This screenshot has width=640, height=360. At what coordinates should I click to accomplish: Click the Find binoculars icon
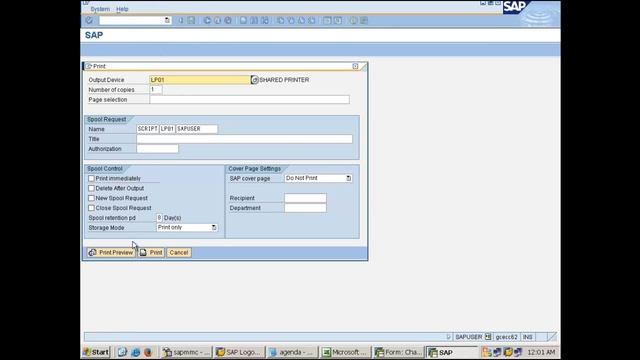[x=254, y=20]
